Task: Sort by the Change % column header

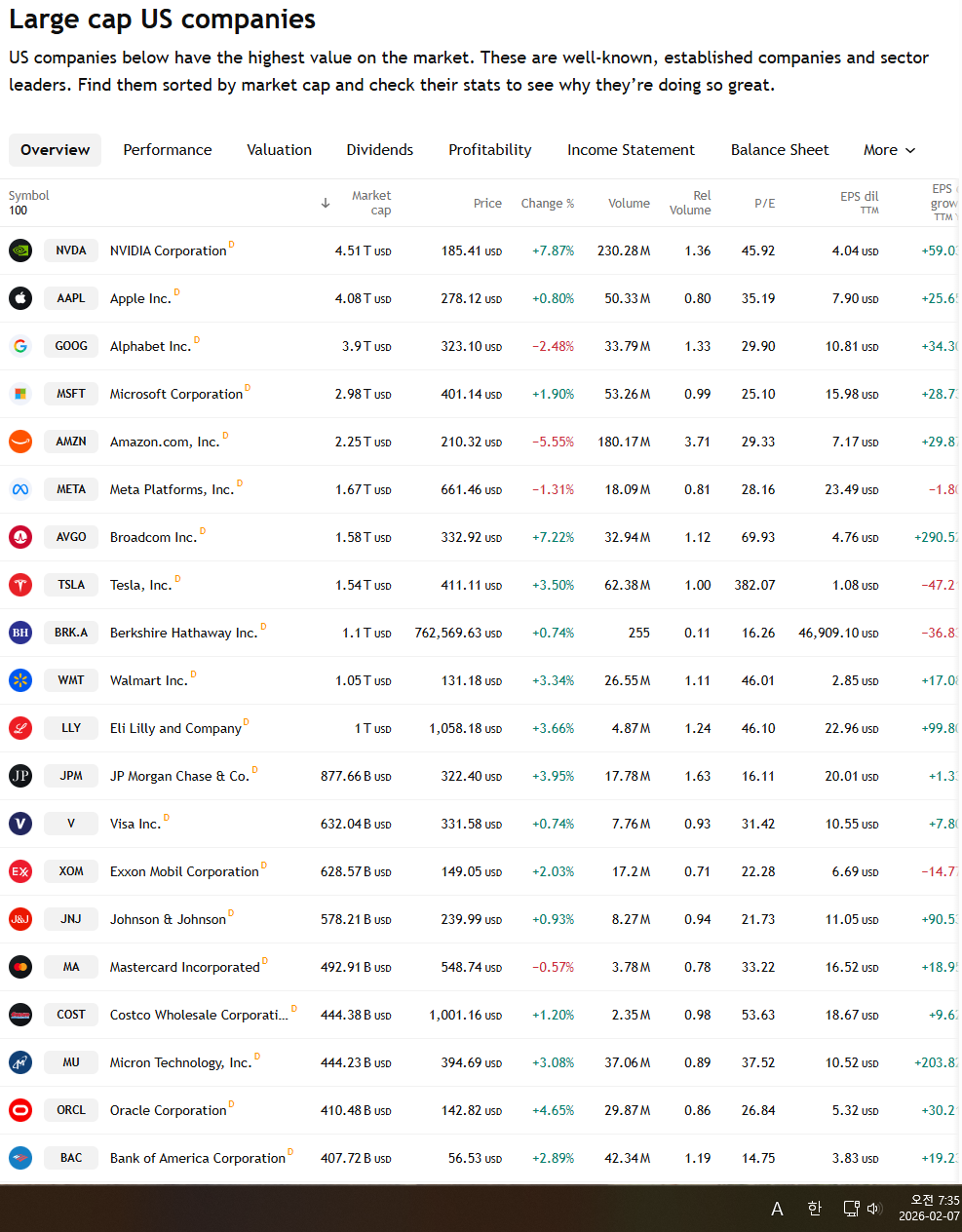Action: tap(548, 203)
